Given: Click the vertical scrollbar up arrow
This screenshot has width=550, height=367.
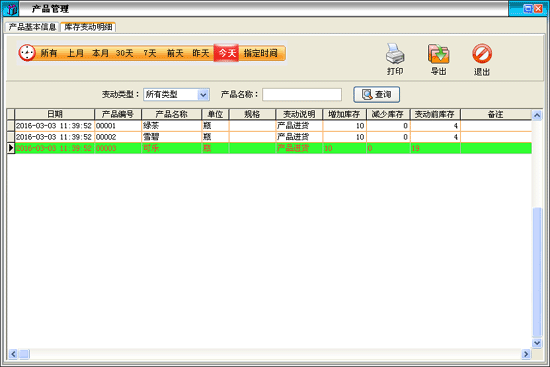Looking at the screenshot, I should tap(537, 115).
